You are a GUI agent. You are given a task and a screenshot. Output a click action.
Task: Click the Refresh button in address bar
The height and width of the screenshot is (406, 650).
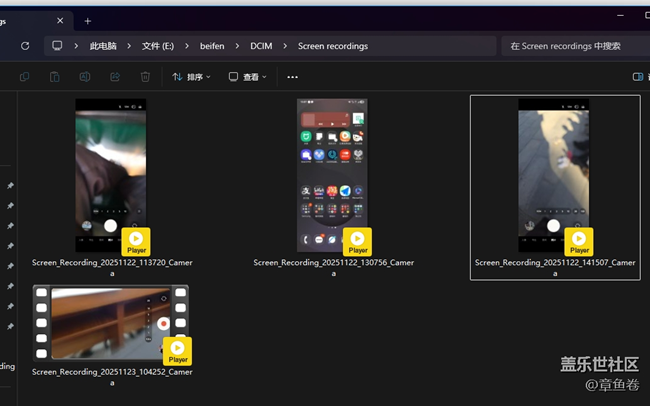(25, 46)
